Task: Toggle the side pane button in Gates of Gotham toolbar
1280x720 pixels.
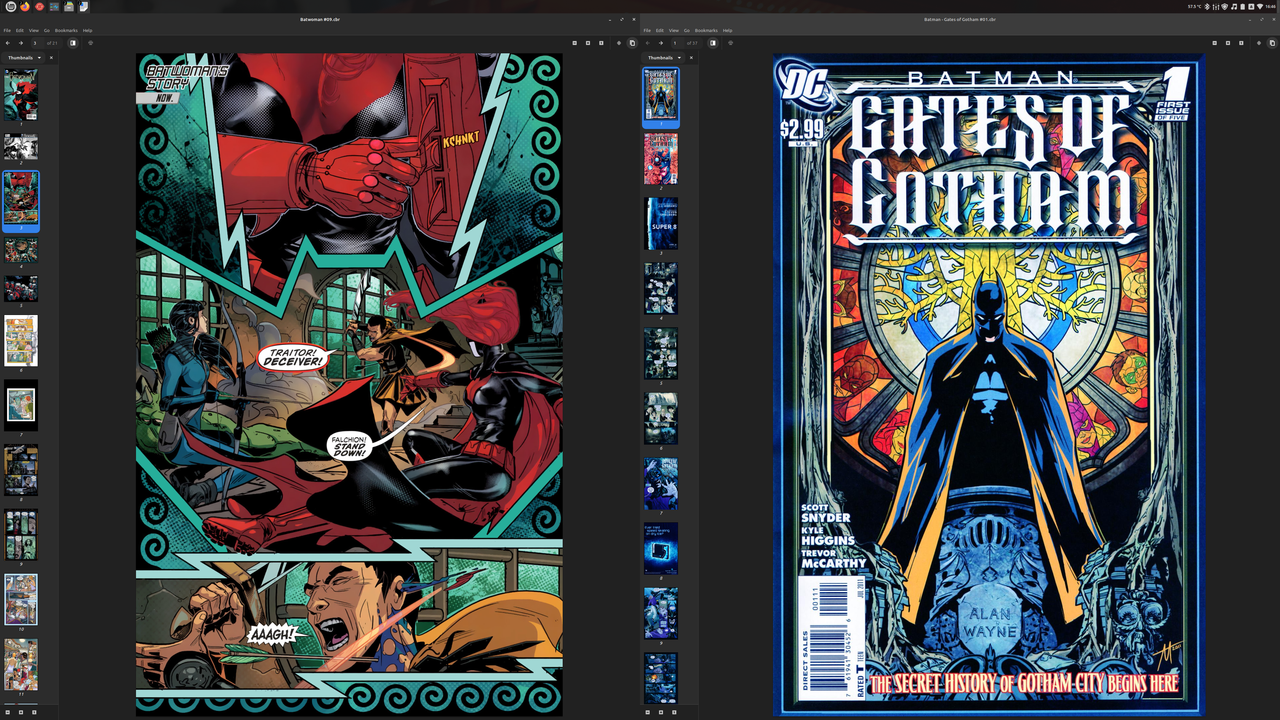Action: click(x=713, y=43)
